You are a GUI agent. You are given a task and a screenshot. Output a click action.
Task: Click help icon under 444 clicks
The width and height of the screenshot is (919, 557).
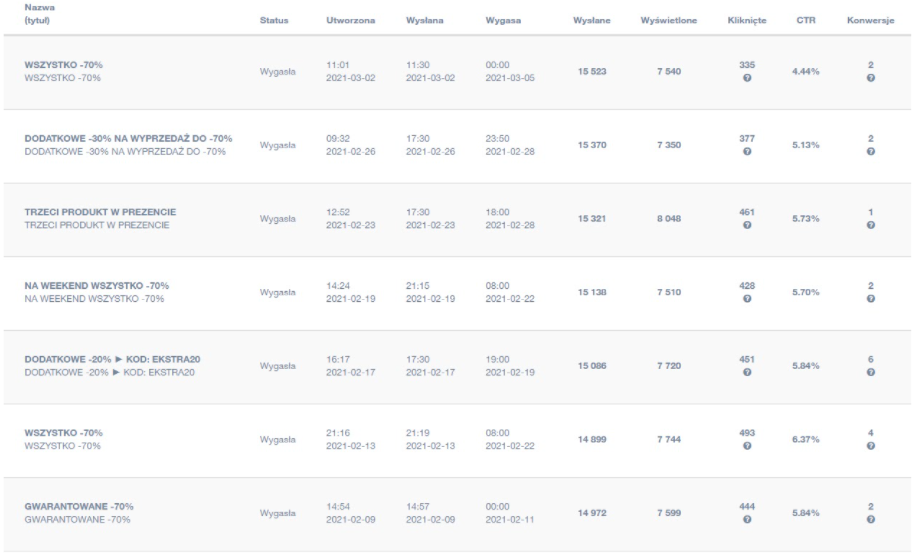pyautogui.click(x=747, y=519)
